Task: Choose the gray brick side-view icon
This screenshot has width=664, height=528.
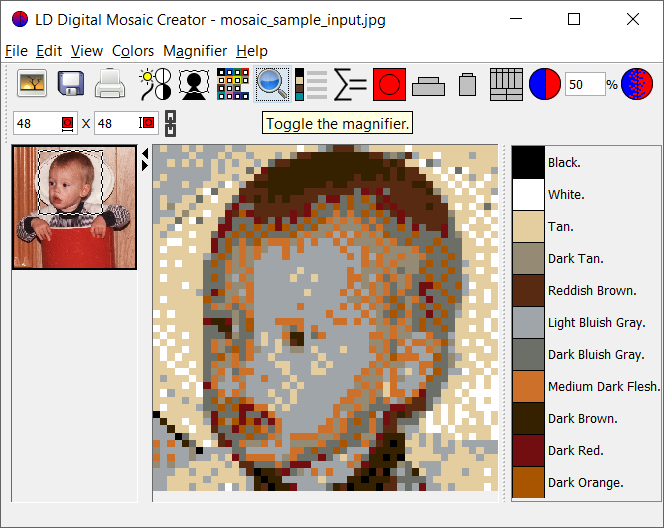Action: point(468,84)
